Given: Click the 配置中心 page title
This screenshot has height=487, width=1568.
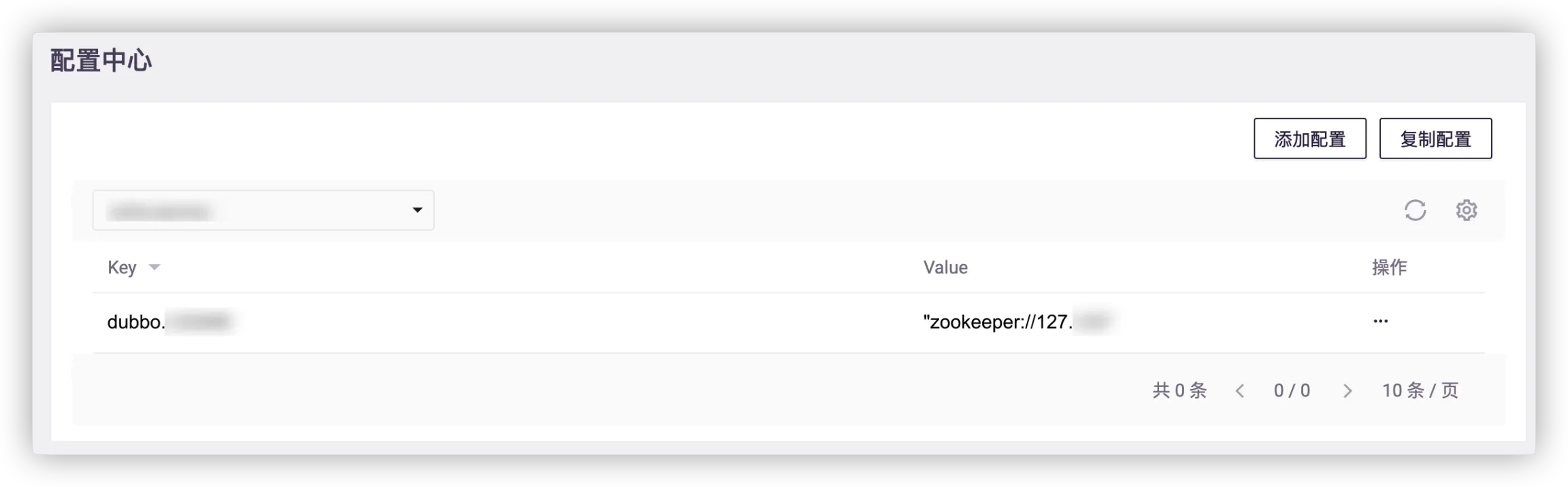Looking at the screenshot, I should point(101,61).
